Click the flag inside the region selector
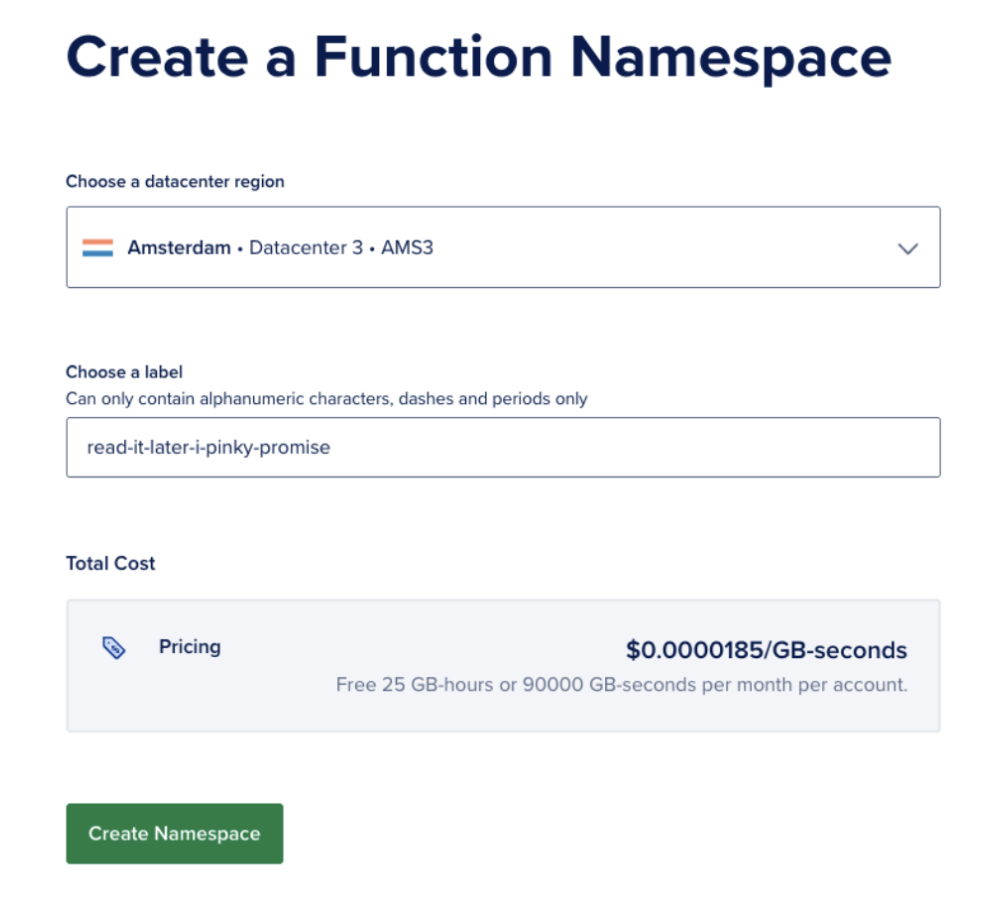Image resolution: width=990 pixels, height=908 pixels. [101, 247]
